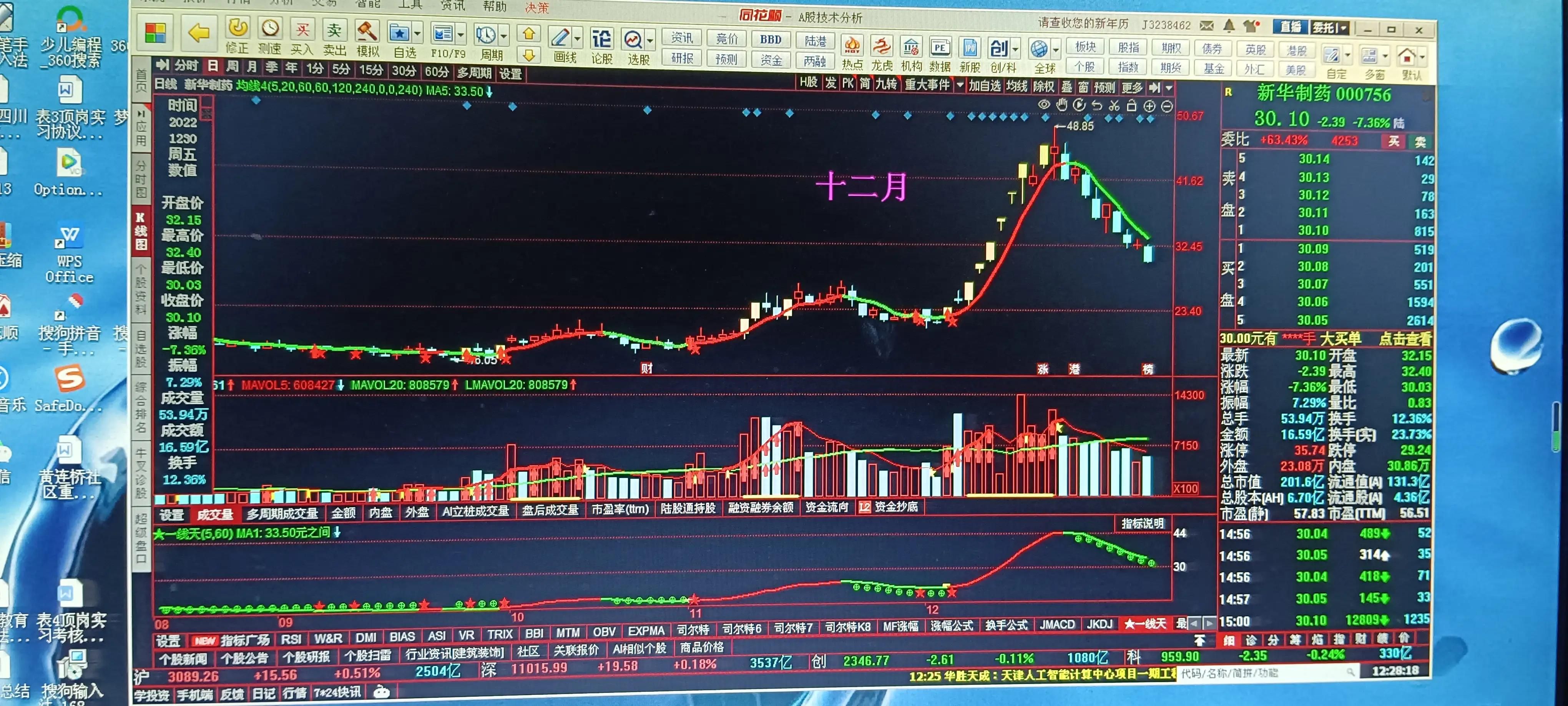Open the F10/F9 company info icon
Screen dimensions: 1568x706
[x=442, y=34]
